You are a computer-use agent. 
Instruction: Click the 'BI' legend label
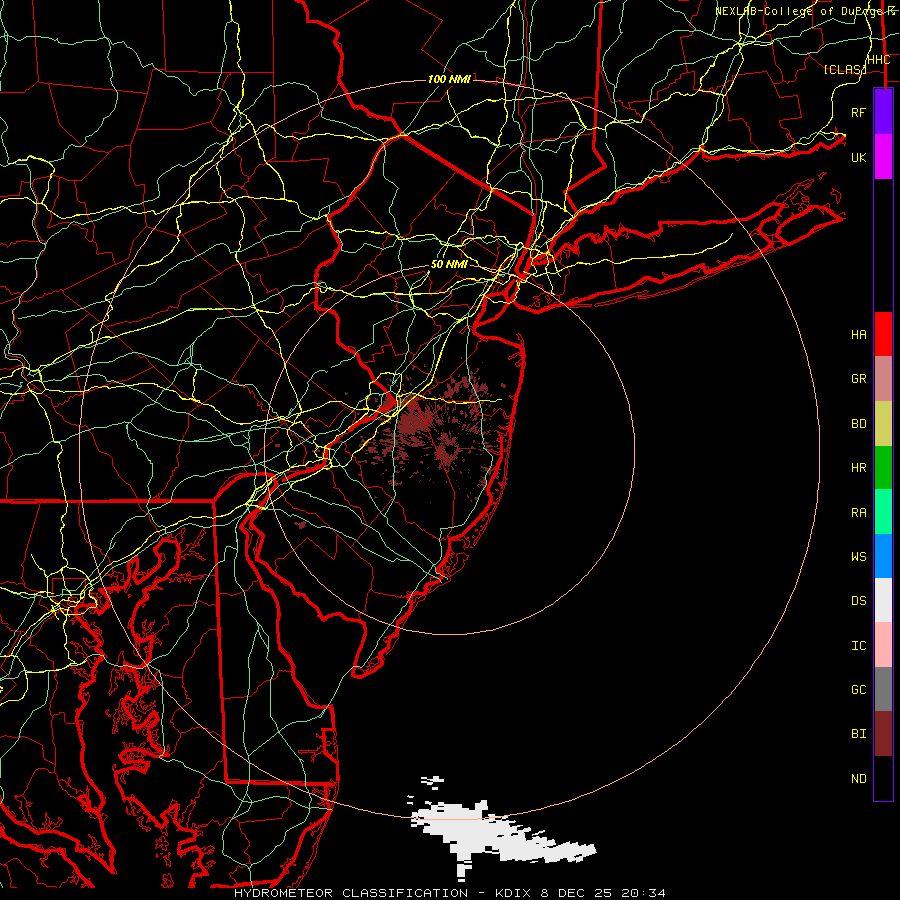[859, 734]
